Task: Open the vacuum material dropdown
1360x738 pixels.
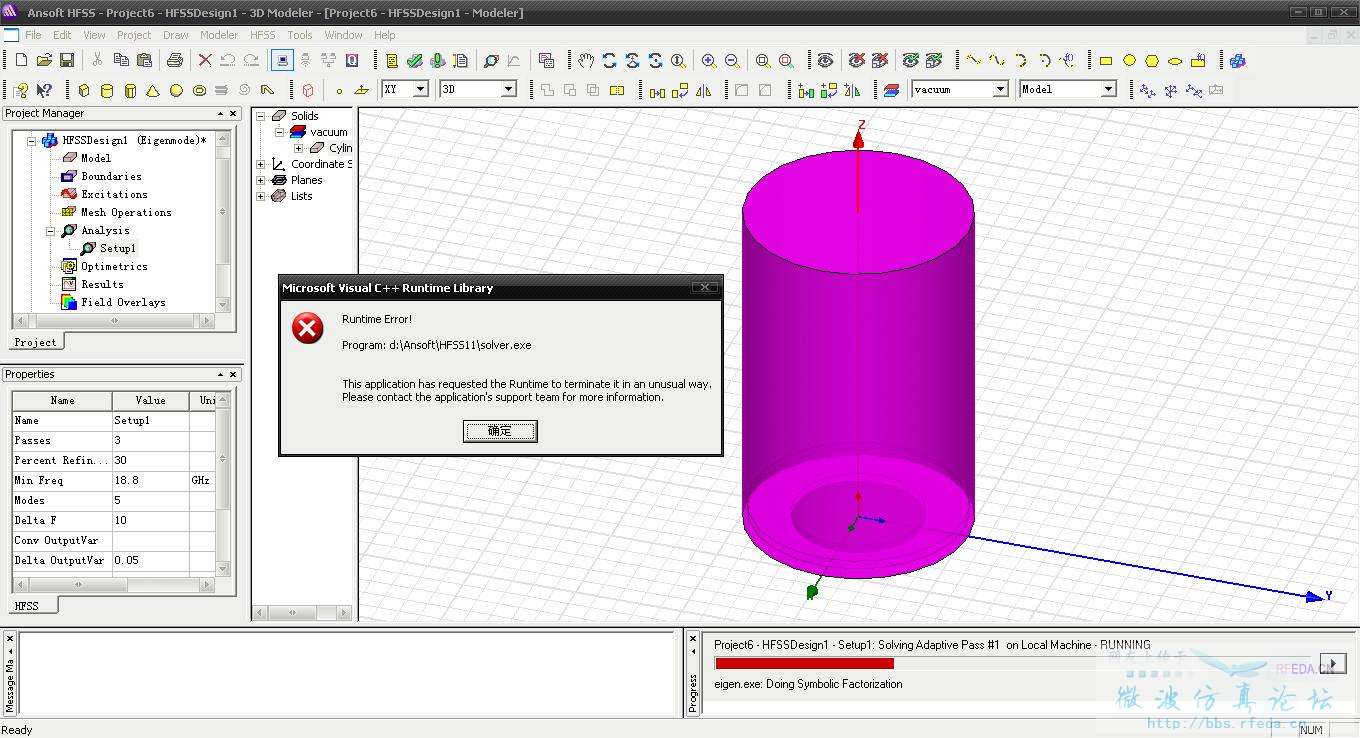Action: (1000, 89)
